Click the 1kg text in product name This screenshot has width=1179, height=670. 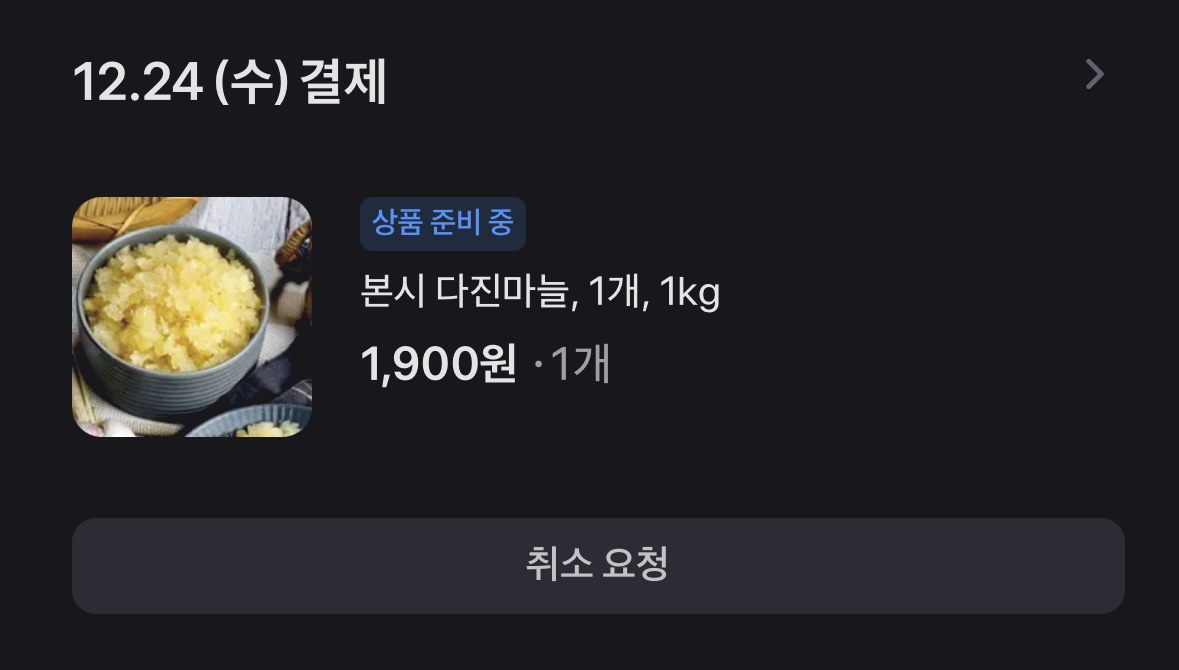690,292
